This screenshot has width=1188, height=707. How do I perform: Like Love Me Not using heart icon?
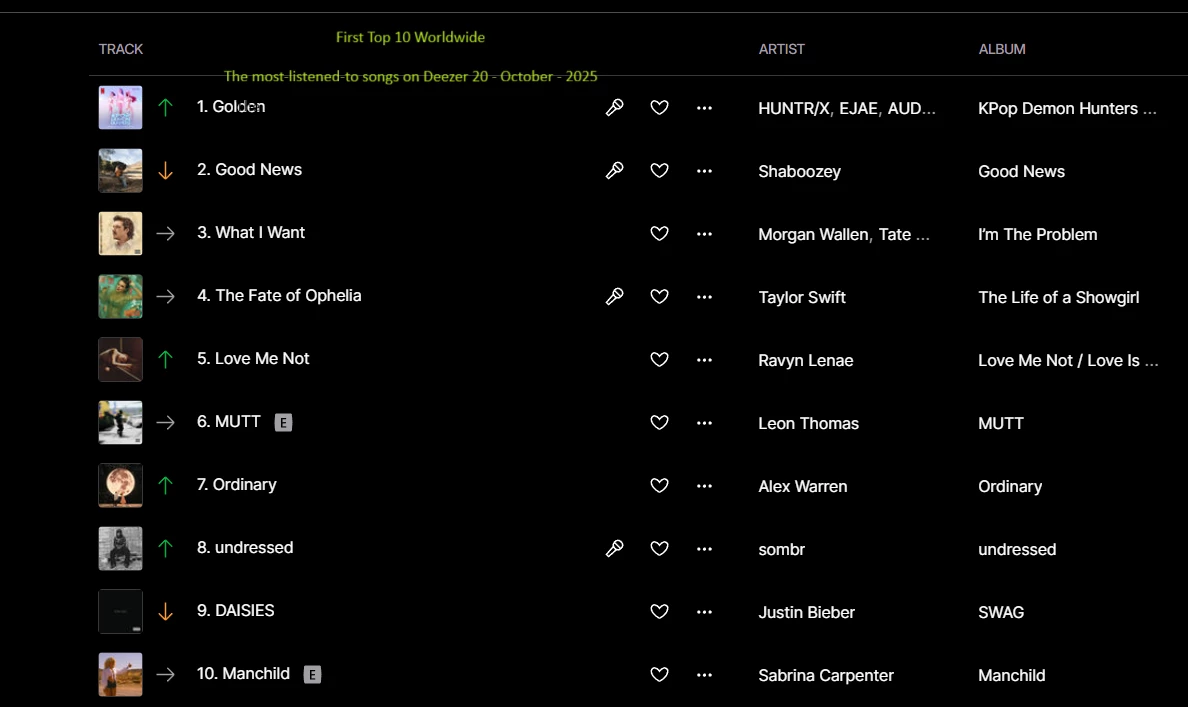pos(659,359)
